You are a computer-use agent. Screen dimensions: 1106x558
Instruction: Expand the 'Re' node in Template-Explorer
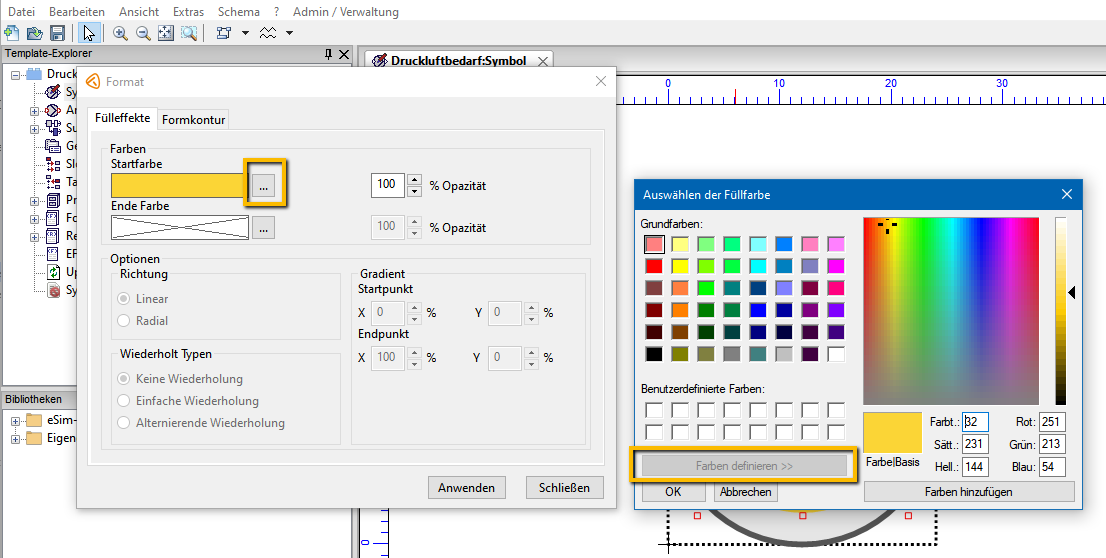pos(34,237)
